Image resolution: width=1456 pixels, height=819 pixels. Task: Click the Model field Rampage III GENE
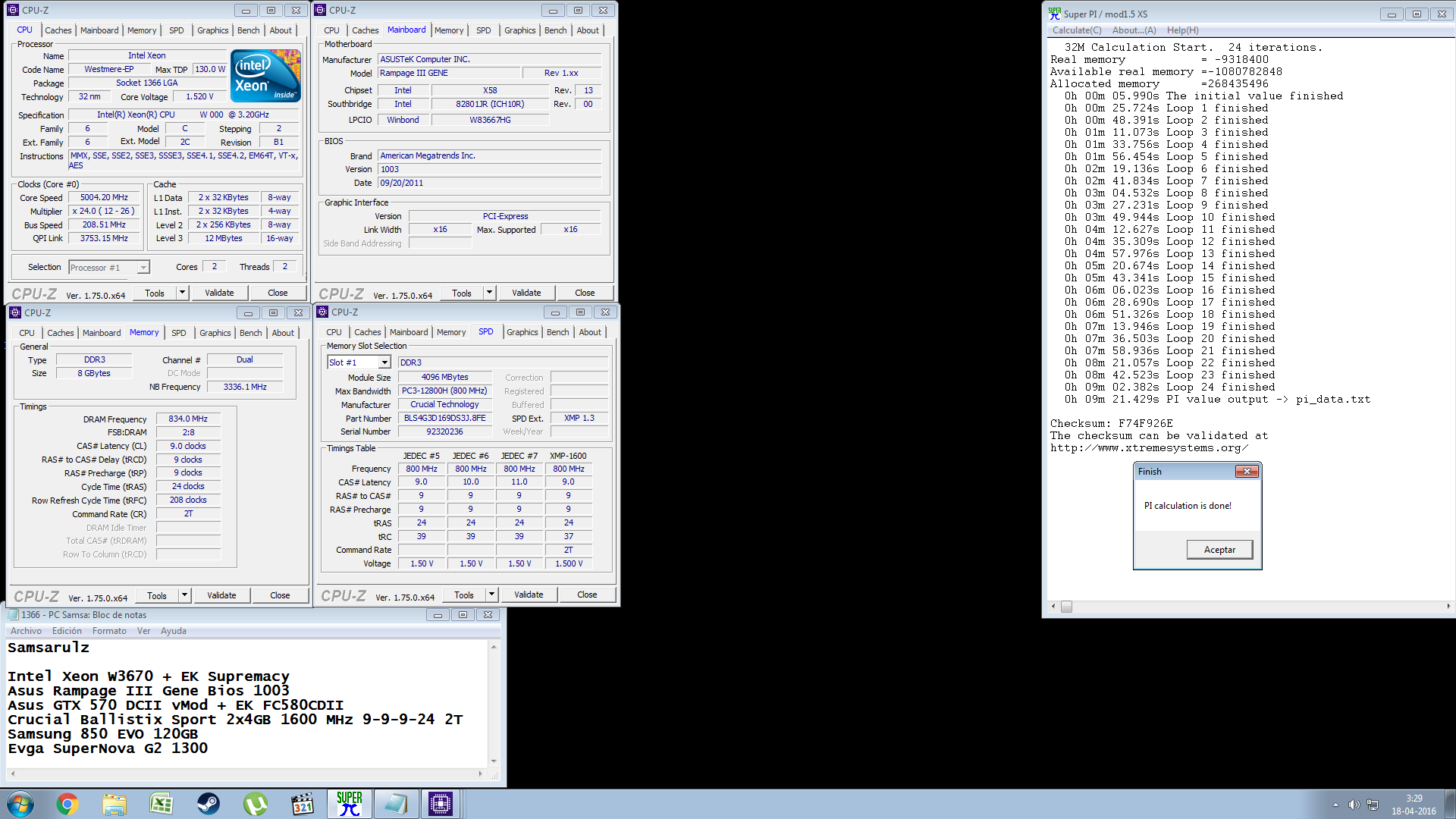450,73
